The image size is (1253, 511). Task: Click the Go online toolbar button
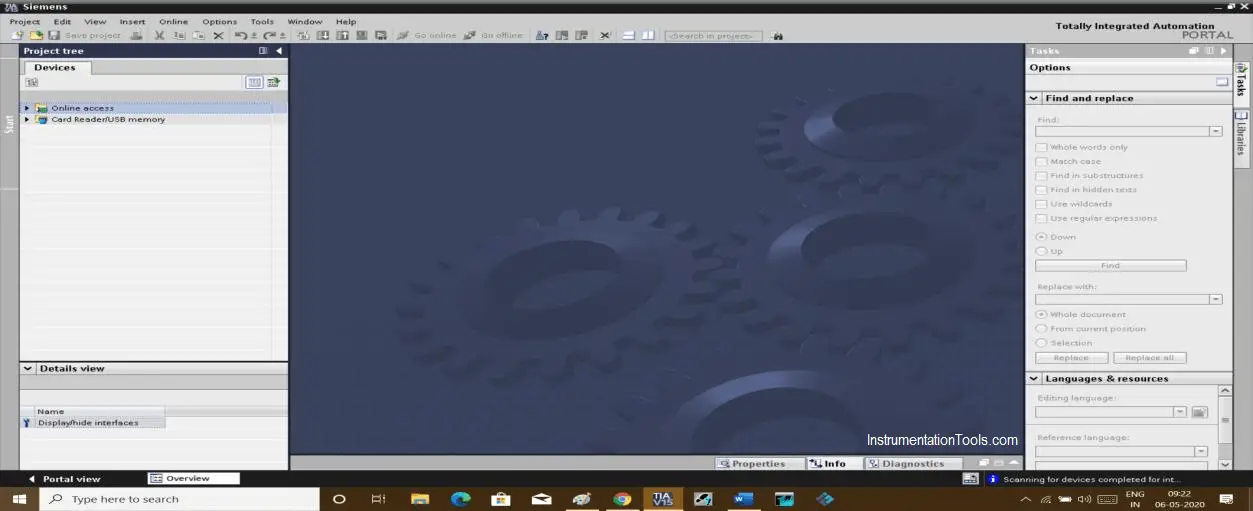click(426, 35)
